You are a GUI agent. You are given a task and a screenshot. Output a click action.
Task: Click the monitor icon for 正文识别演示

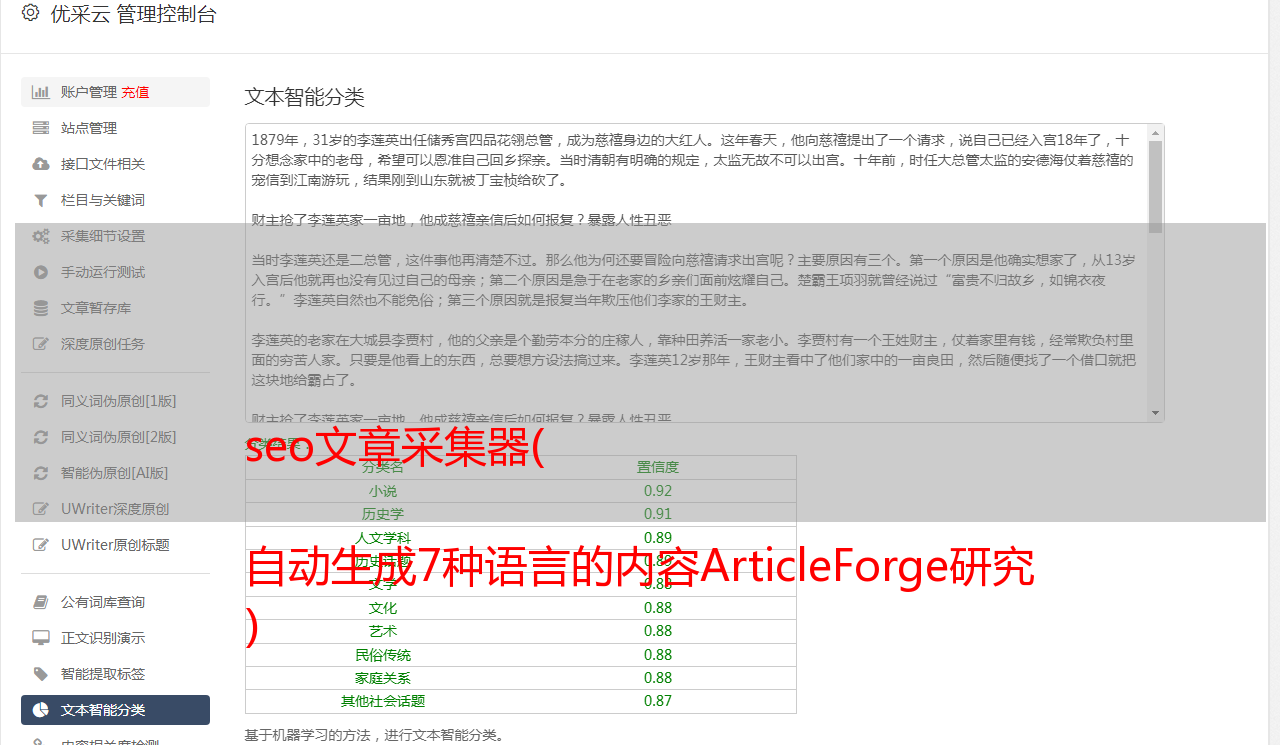pyautogui.click(x=41, y=638)
